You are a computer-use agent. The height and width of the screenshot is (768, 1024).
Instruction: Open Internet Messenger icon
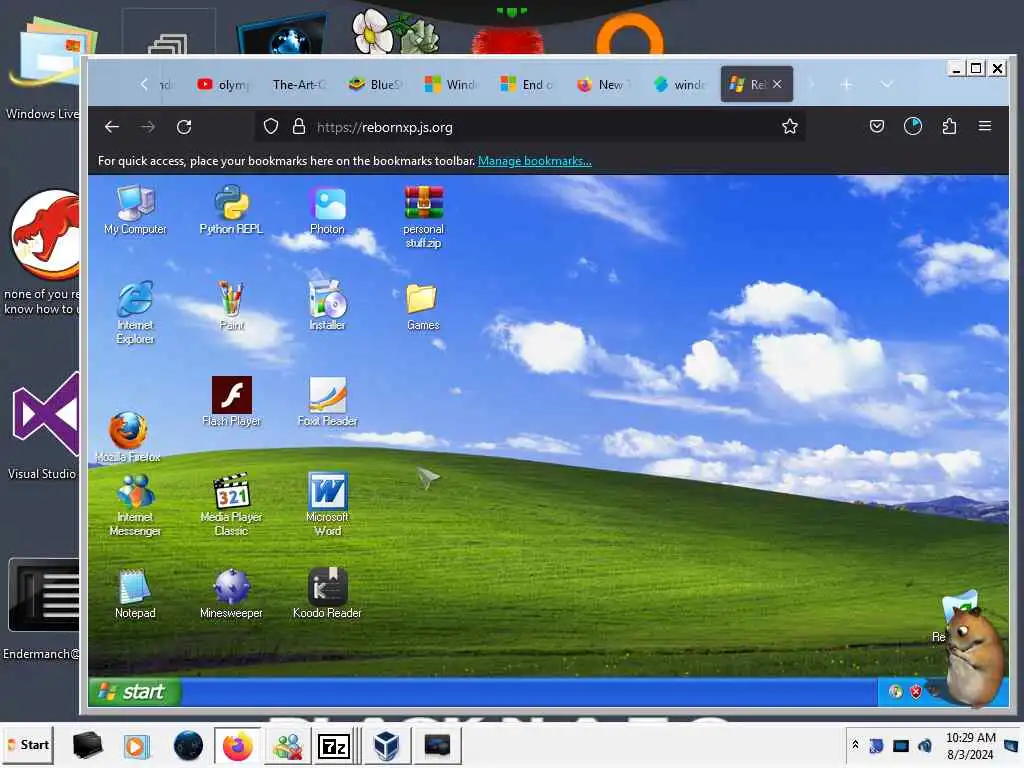pyautogui.click(x=135, y=504)
